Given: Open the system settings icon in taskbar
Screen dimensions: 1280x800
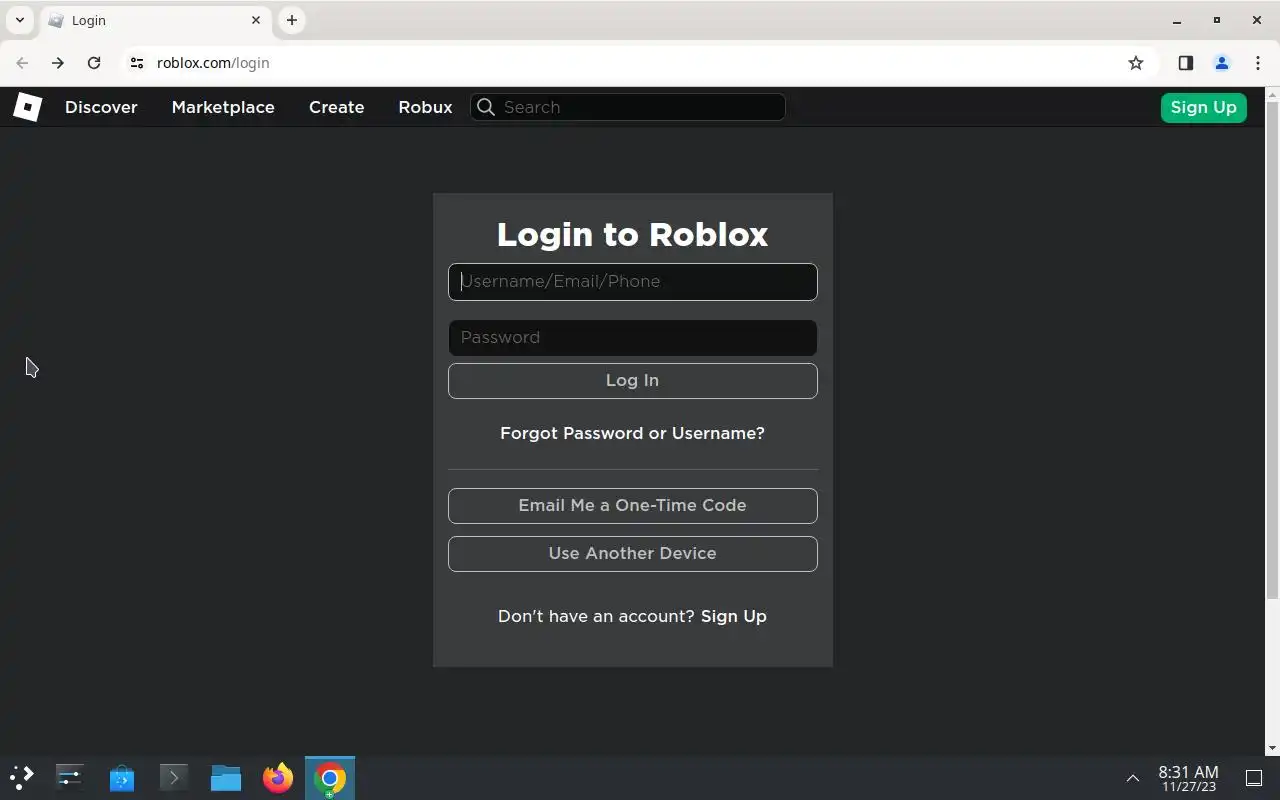Looking at the screenshot, I should 70,778.
